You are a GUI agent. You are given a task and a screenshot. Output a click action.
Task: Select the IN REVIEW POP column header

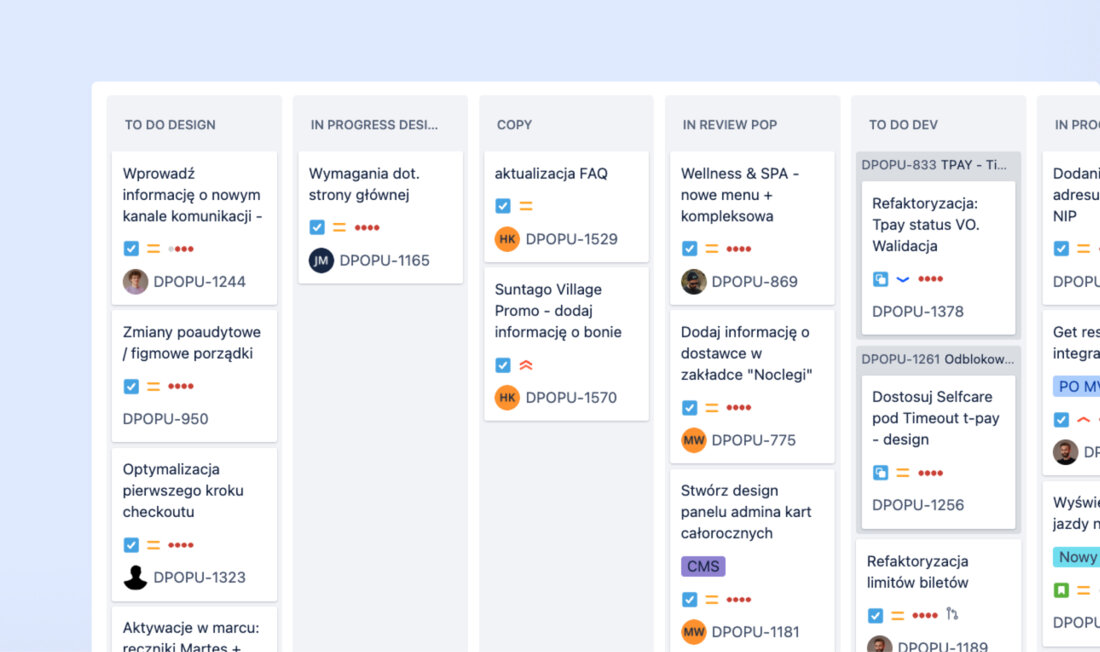pyautogui.click(x=729, y=125)
